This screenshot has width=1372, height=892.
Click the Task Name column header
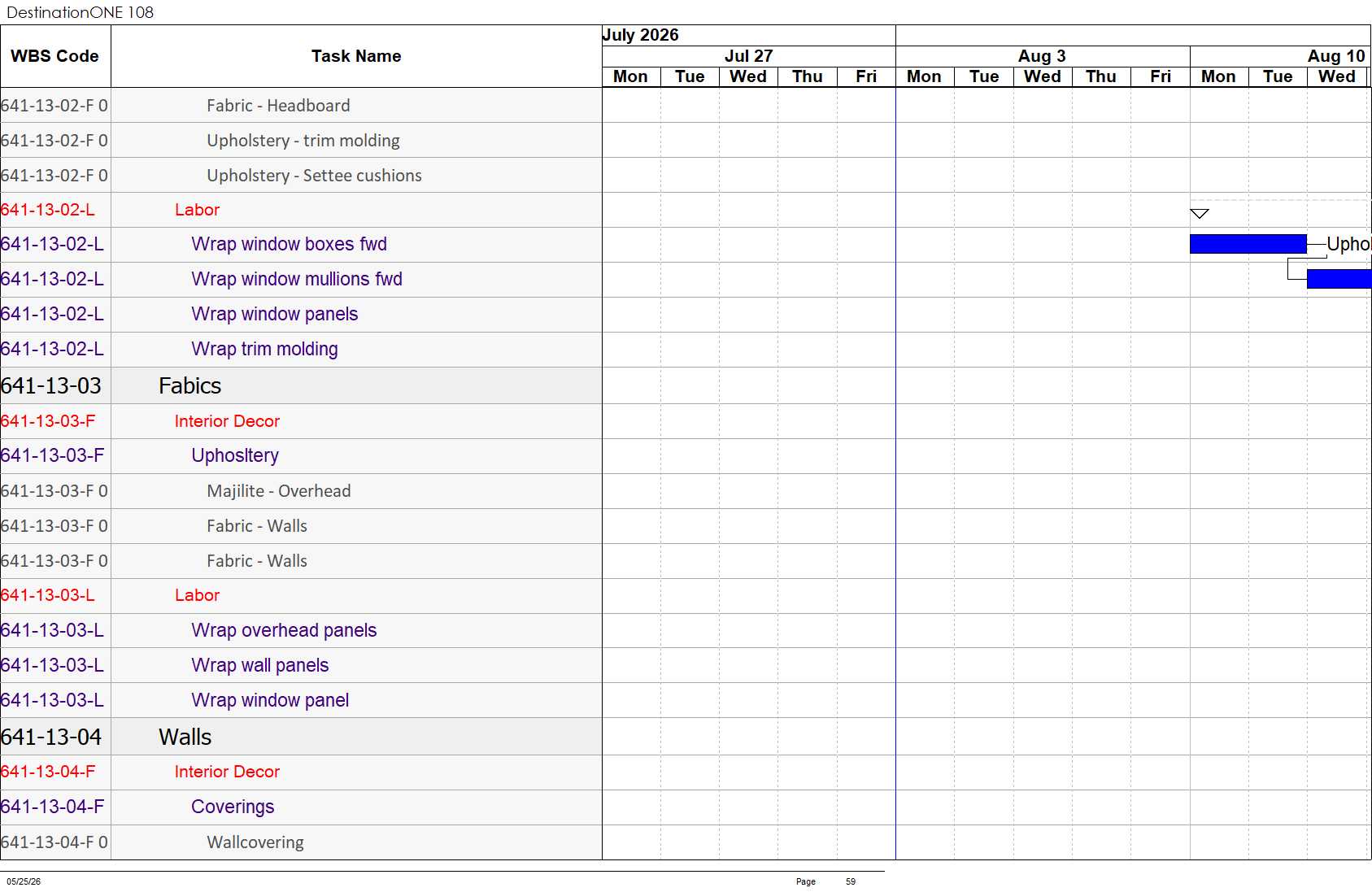click(x=356, y=56)
